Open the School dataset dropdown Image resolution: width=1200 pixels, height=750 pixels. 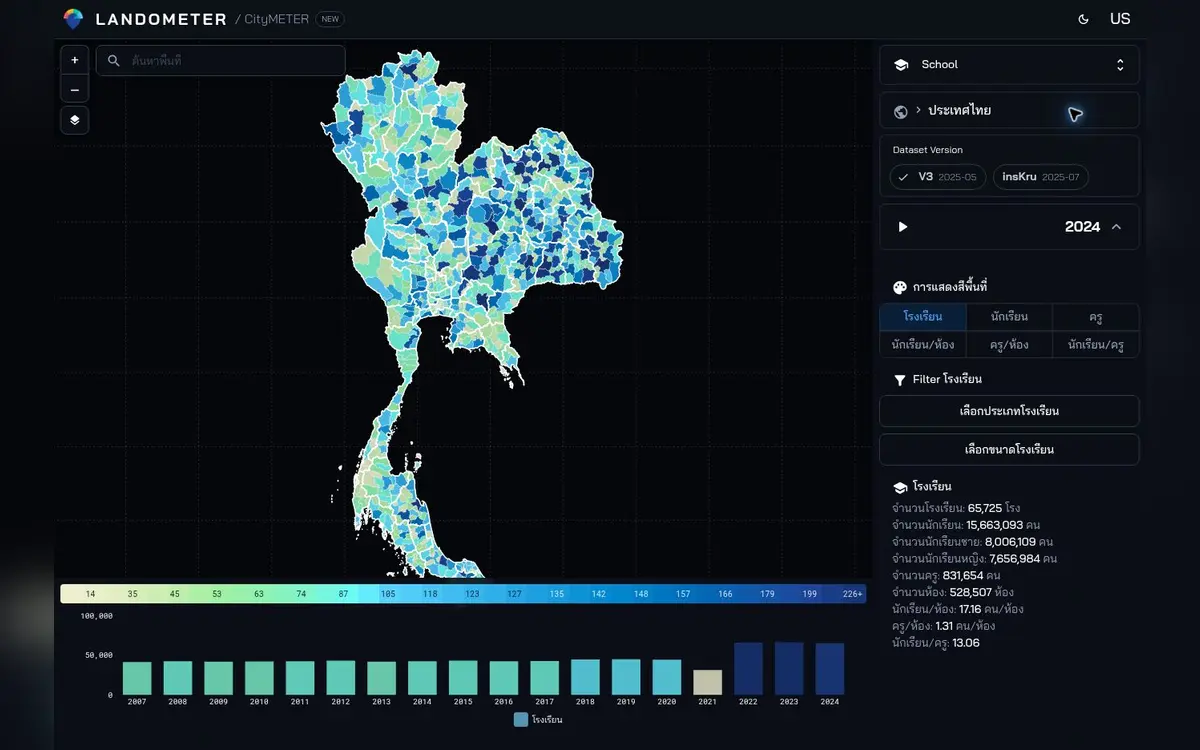1009,65
